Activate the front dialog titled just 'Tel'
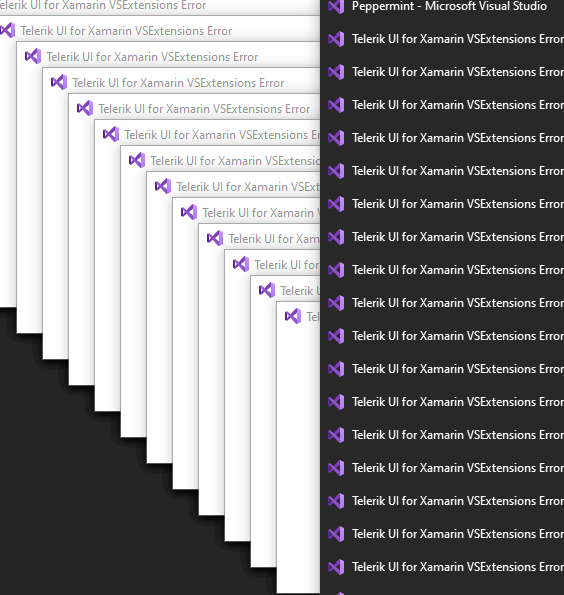 pos(313,317)
